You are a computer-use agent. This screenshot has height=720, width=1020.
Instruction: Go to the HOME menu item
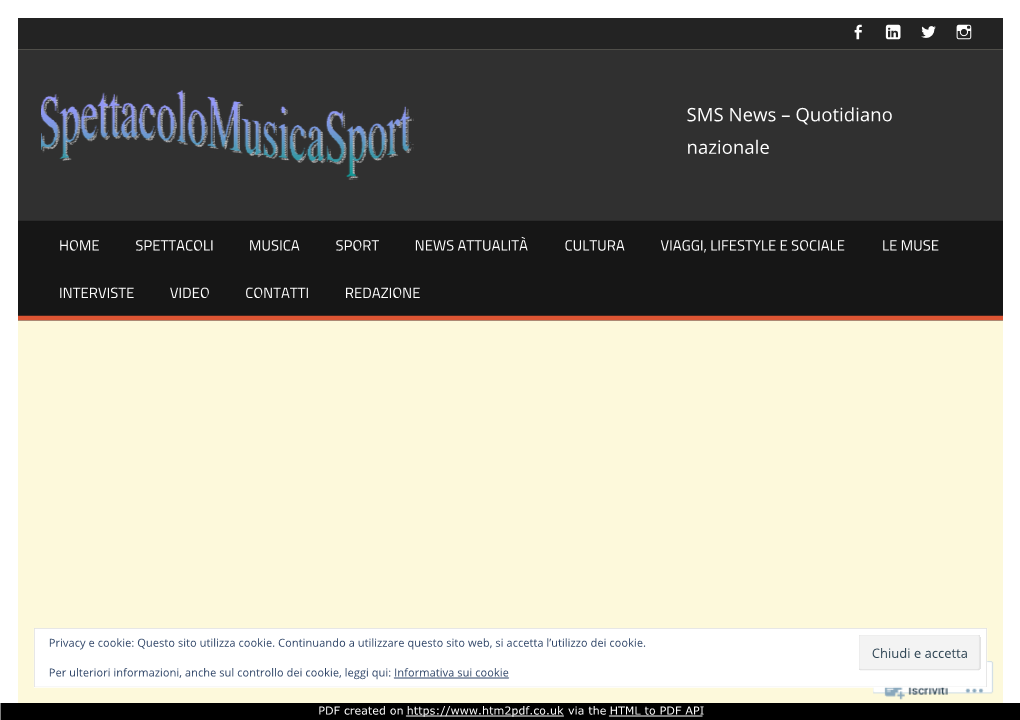coord(79,245)
